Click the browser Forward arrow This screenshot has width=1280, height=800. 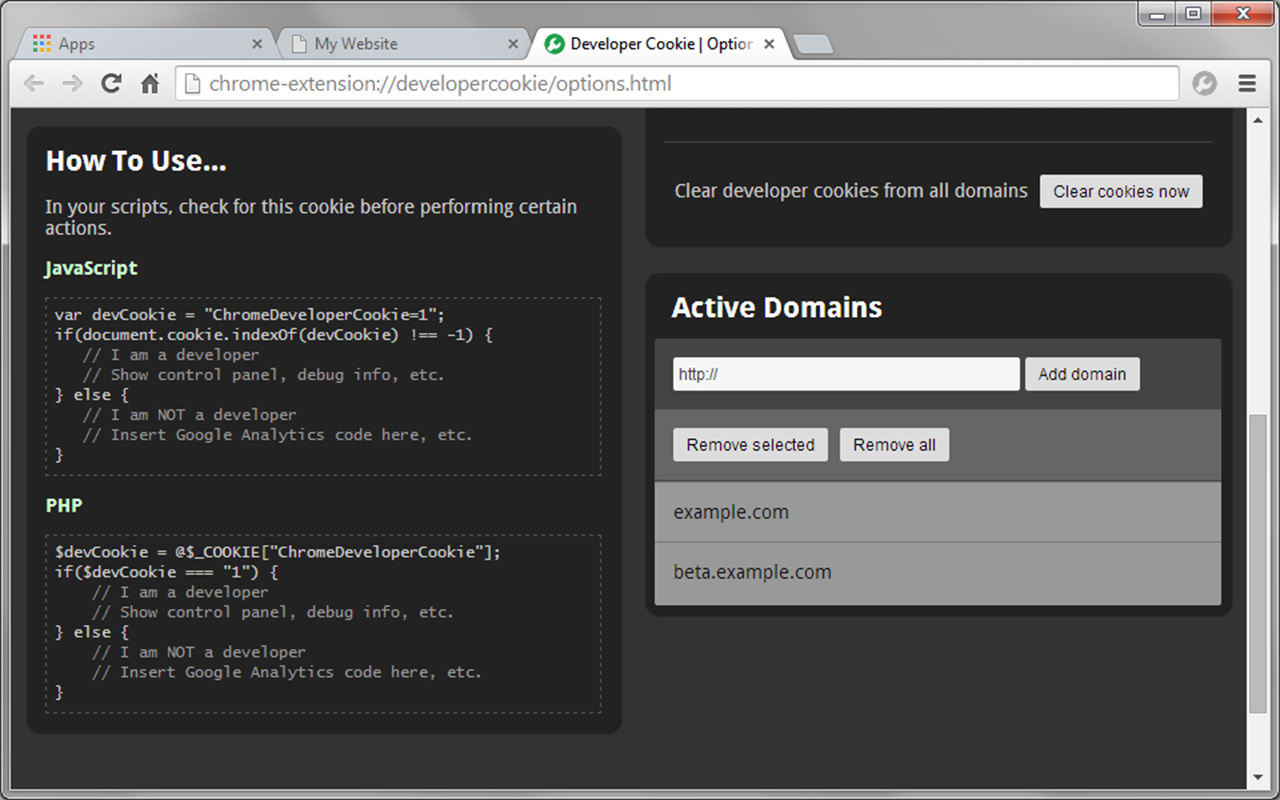(72, 84)
